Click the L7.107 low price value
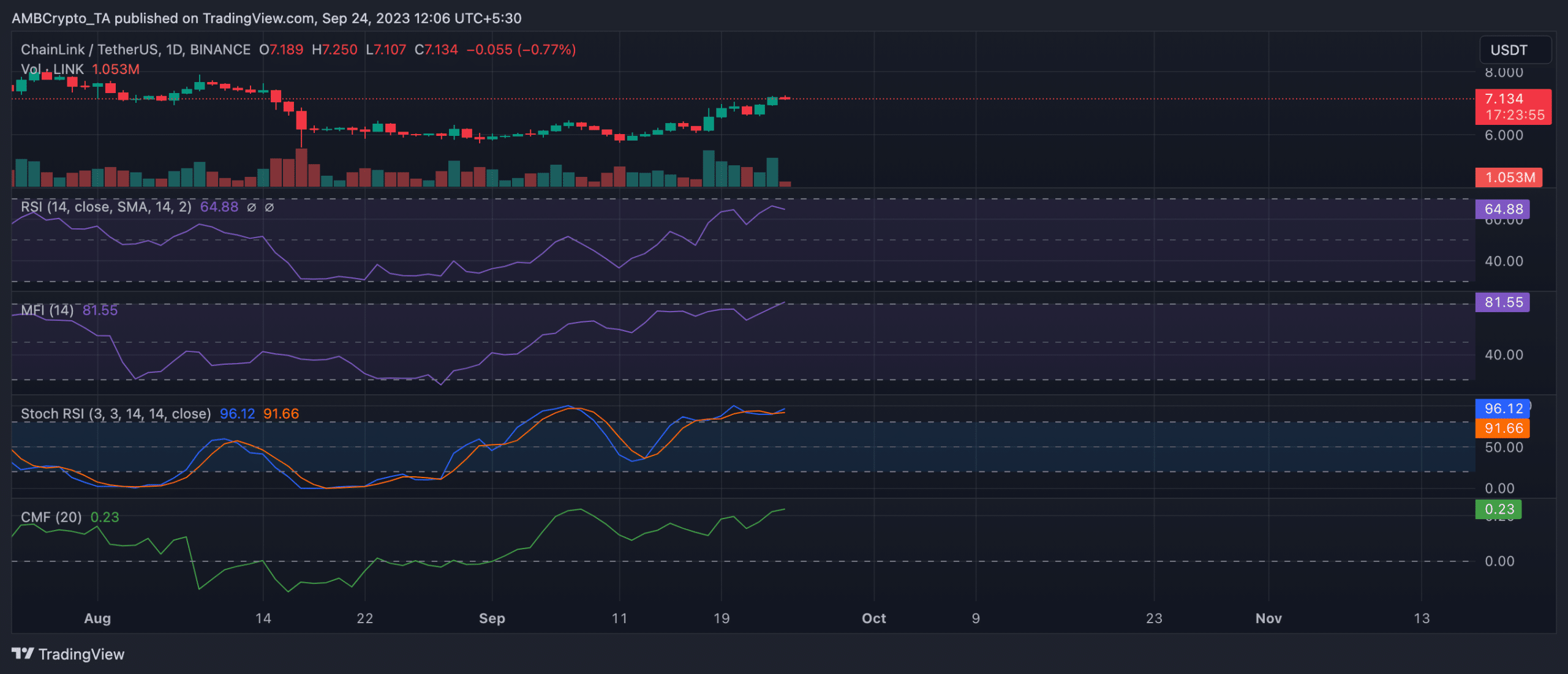This screenshot has height=674, width=1568. [x=386, y=50]
